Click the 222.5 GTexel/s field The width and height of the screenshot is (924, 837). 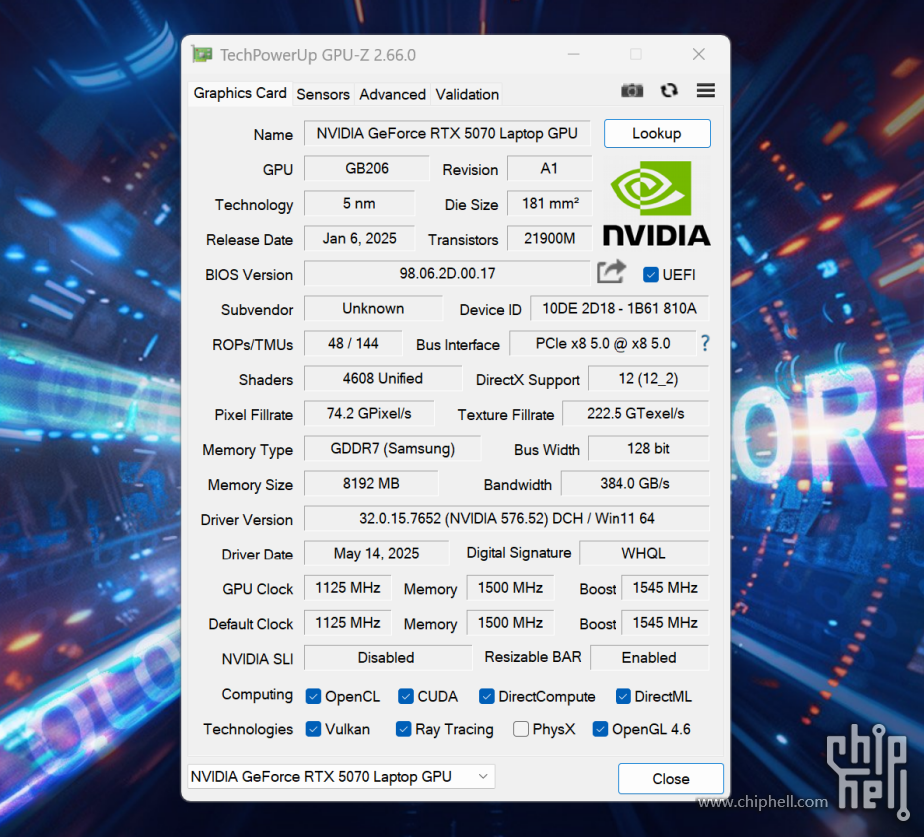tap(635, 413)
